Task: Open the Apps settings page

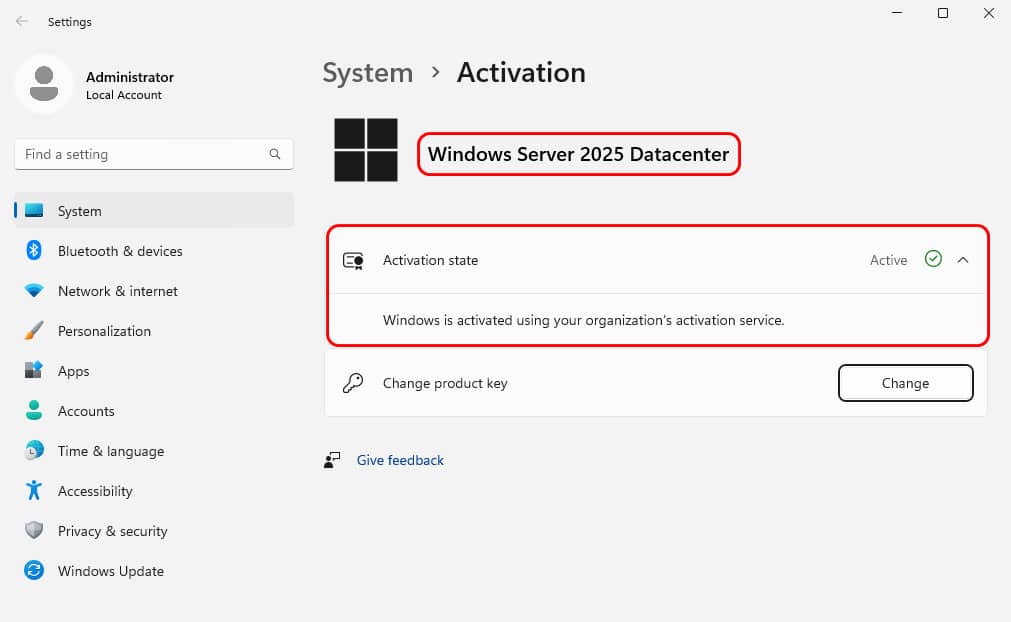Action: [154, 371]
